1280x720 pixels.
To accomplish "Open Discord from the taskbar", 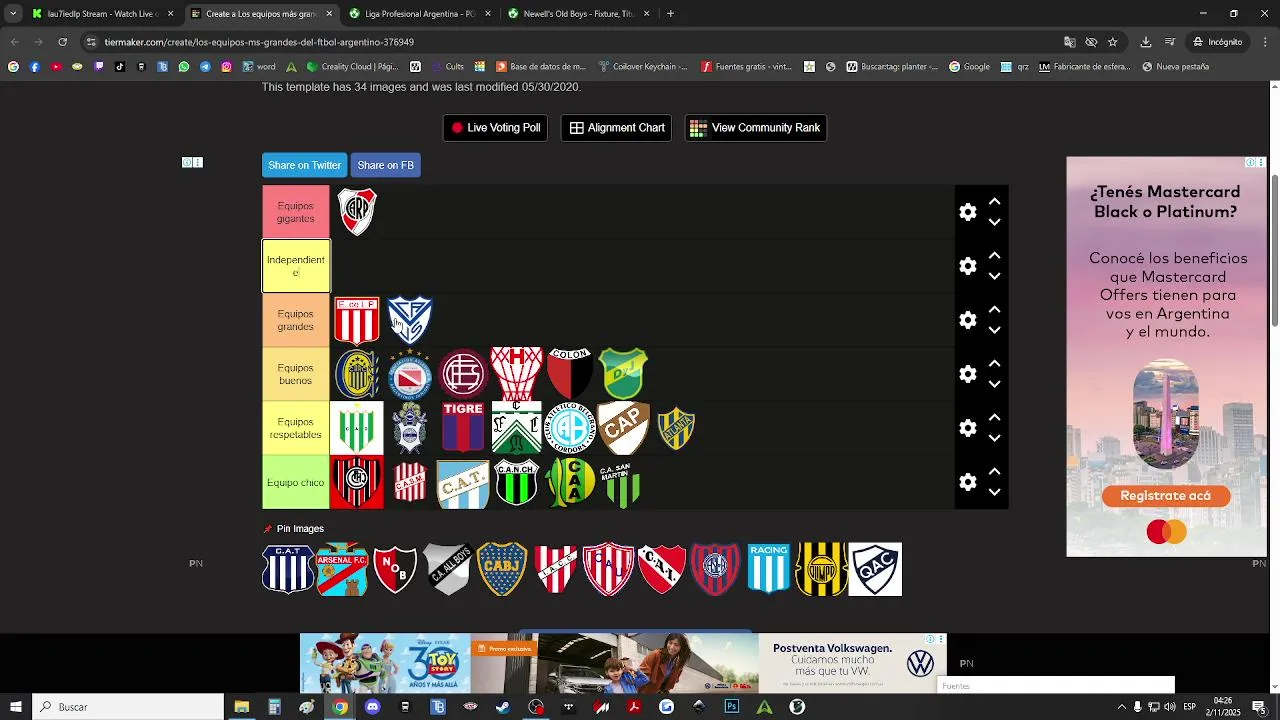I will tap(373, 707).
